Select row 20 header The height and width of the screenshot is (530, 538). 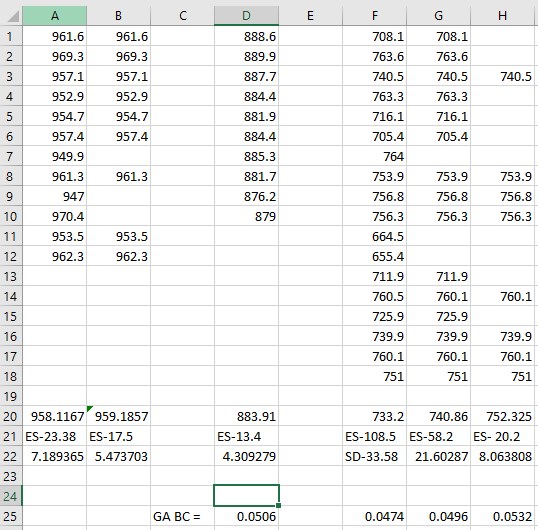[11, 416]
